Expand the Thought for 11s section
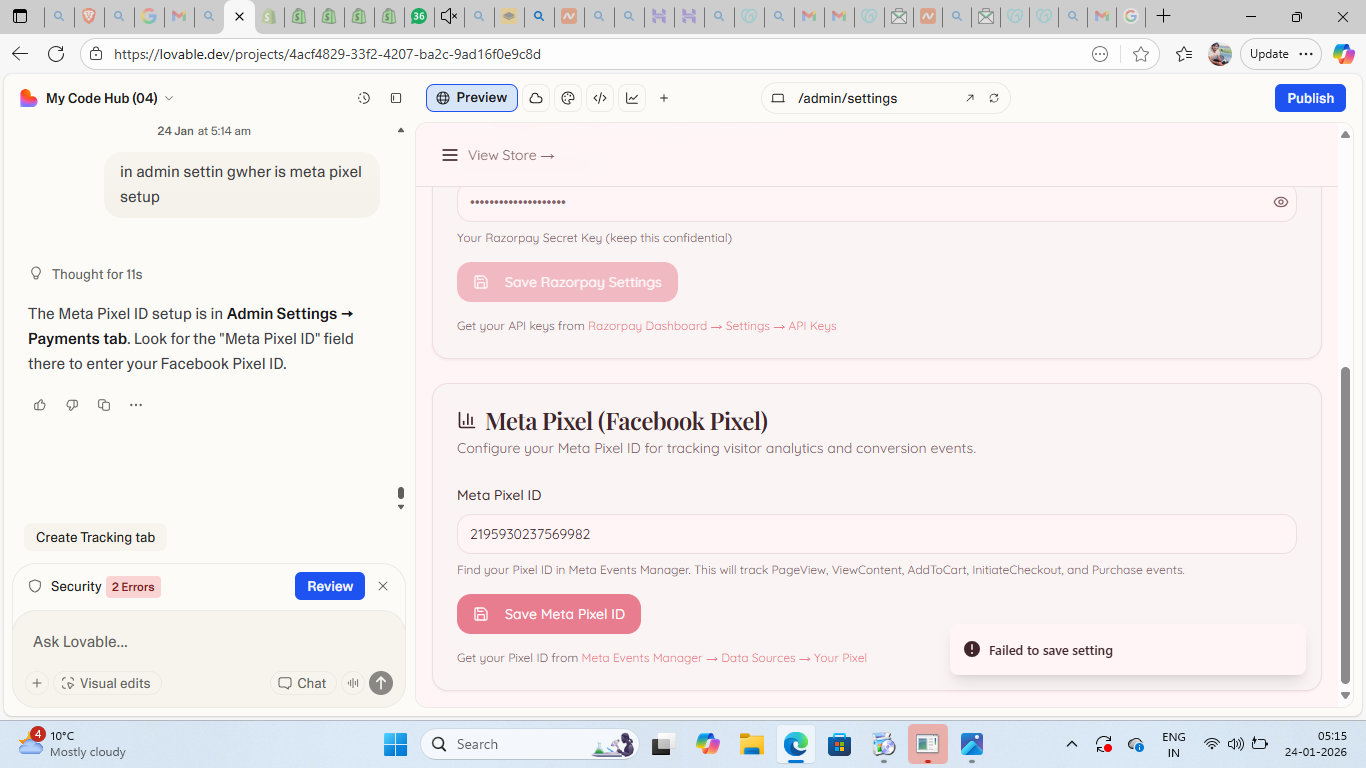 [x=97, y=274]
